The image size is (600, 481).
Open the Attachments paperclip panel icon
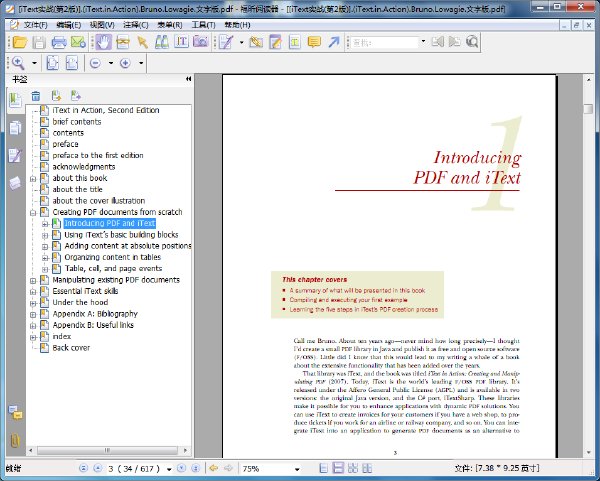(x=15, y=441)
